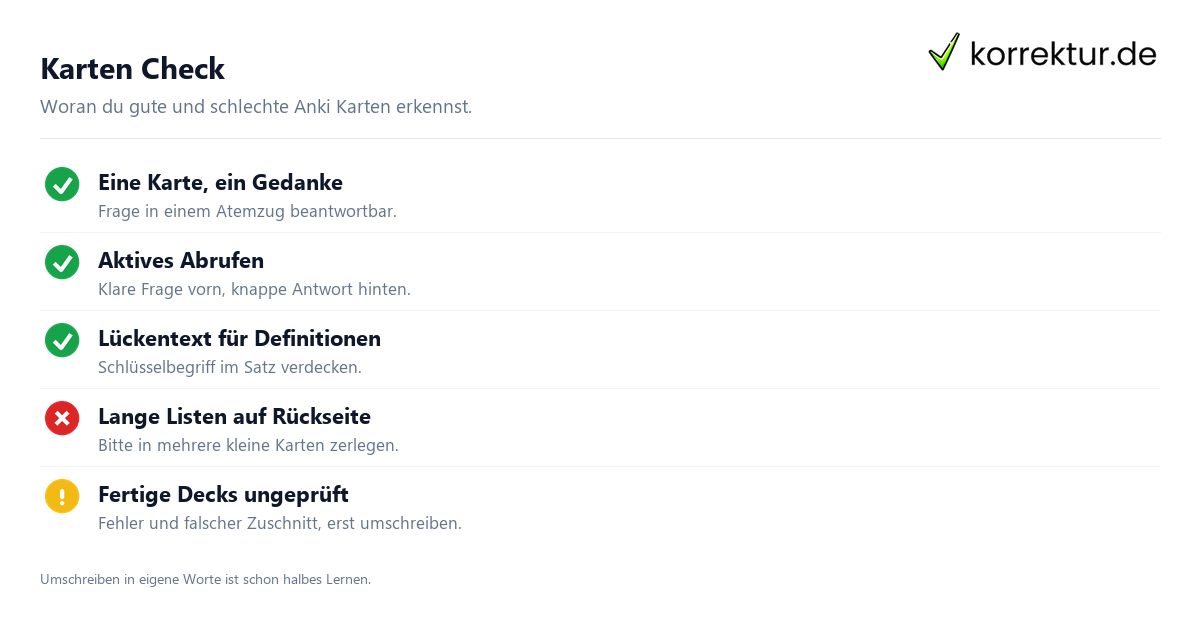Open the korrektur.de logo text
This screenshot has height=630, width=1200.
pyautogui.click(x=1063, y=53)
